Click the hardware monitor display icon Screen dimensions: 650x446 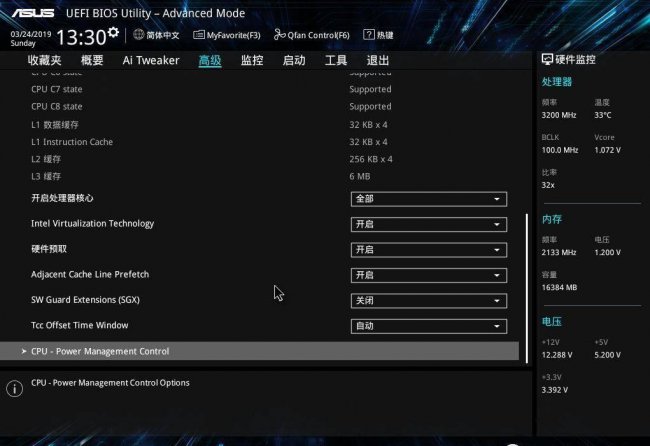[x=547, y=60]
